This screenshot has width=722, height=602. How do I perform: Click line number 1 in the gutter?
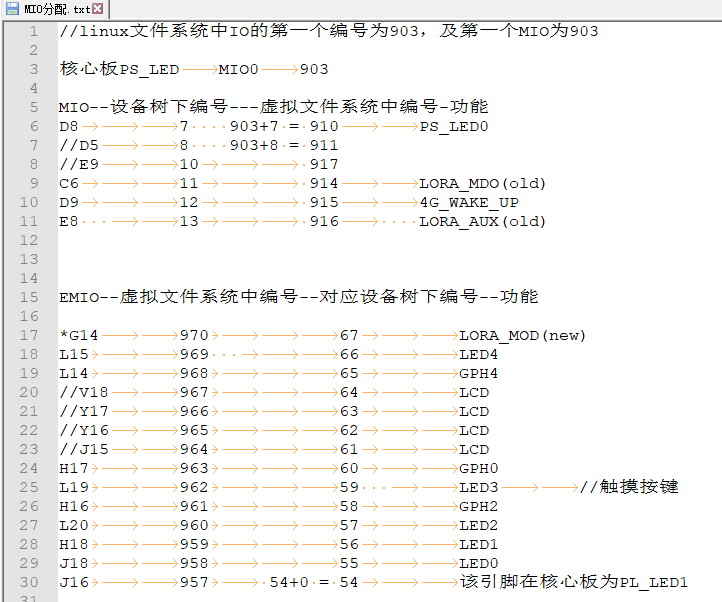(x=34, y=31)
